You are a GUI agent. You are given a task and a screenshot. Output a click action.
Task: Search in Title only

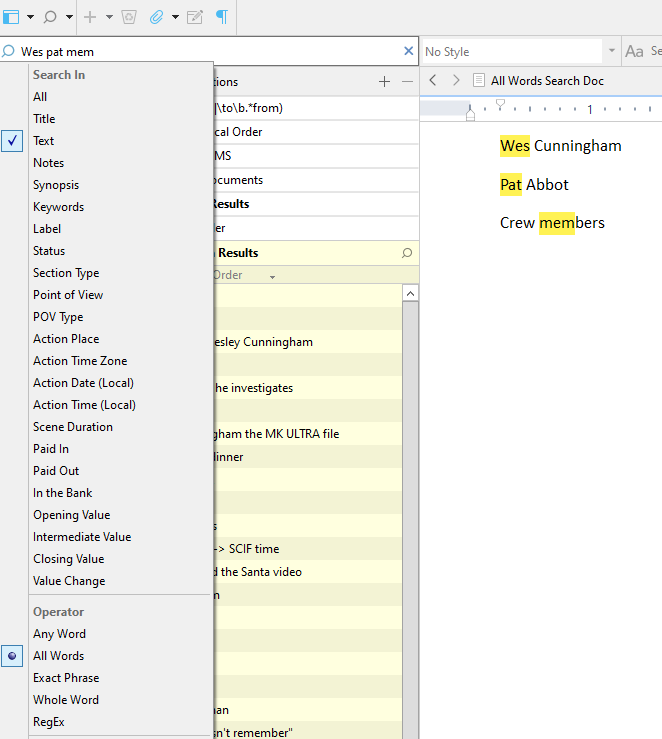pos(44,119)
